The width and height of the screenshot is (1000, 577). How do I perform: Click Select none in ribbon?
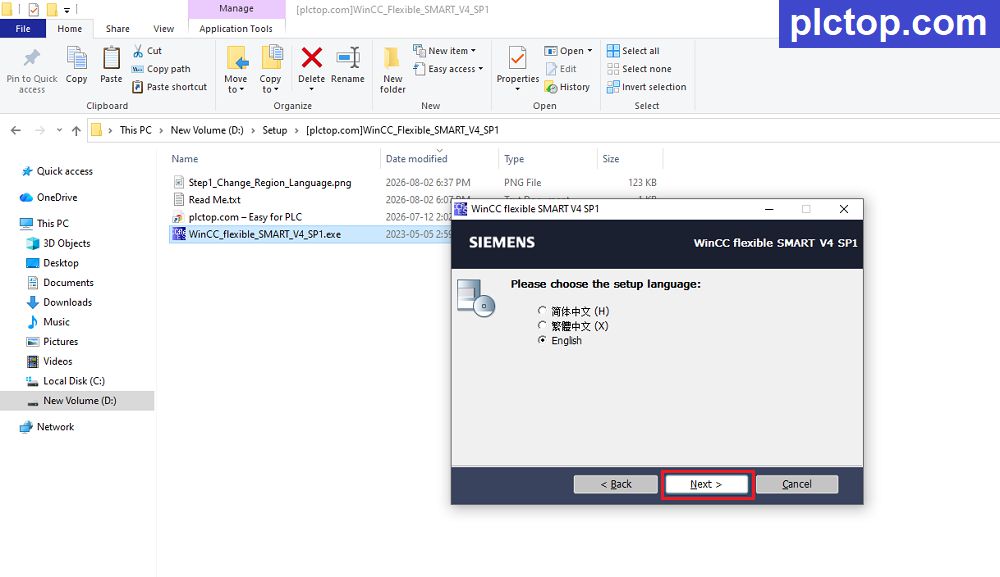click(x=639, y=69)
